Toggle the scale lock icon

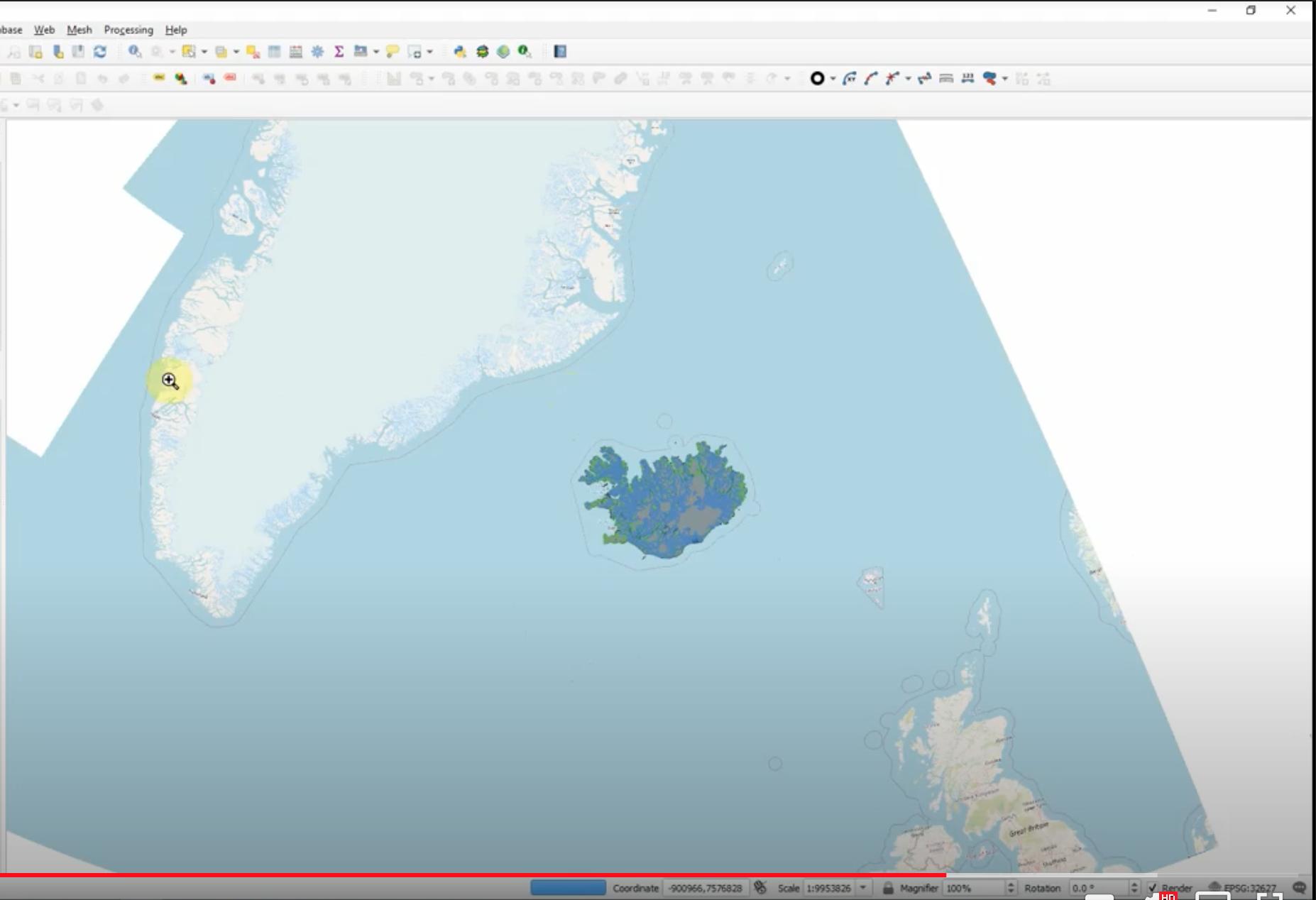(x=888, y=888)
